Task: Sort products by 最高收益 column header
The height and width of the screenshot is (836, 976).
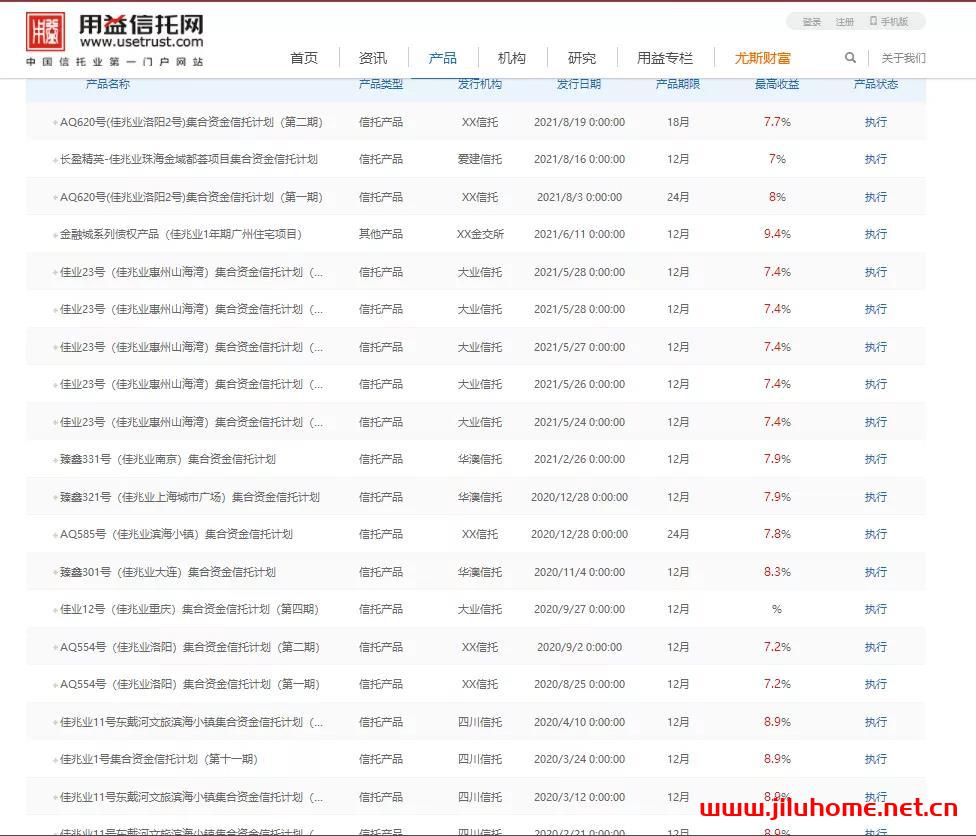Action: [x=773, y=84]
